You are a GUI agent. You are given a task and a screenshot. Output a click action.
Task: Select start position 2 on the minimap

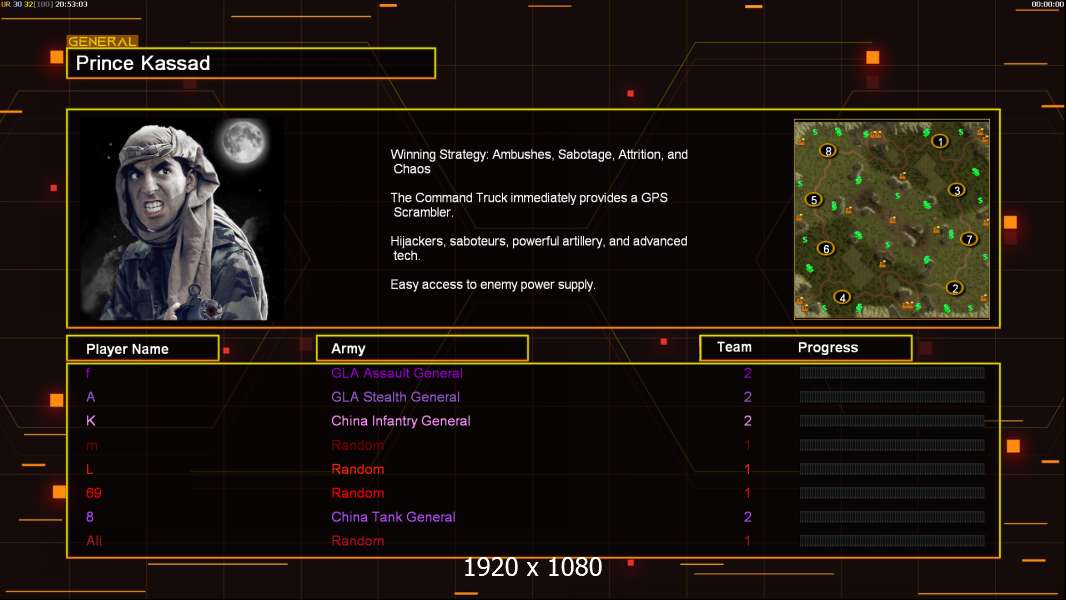click(955, 288)
